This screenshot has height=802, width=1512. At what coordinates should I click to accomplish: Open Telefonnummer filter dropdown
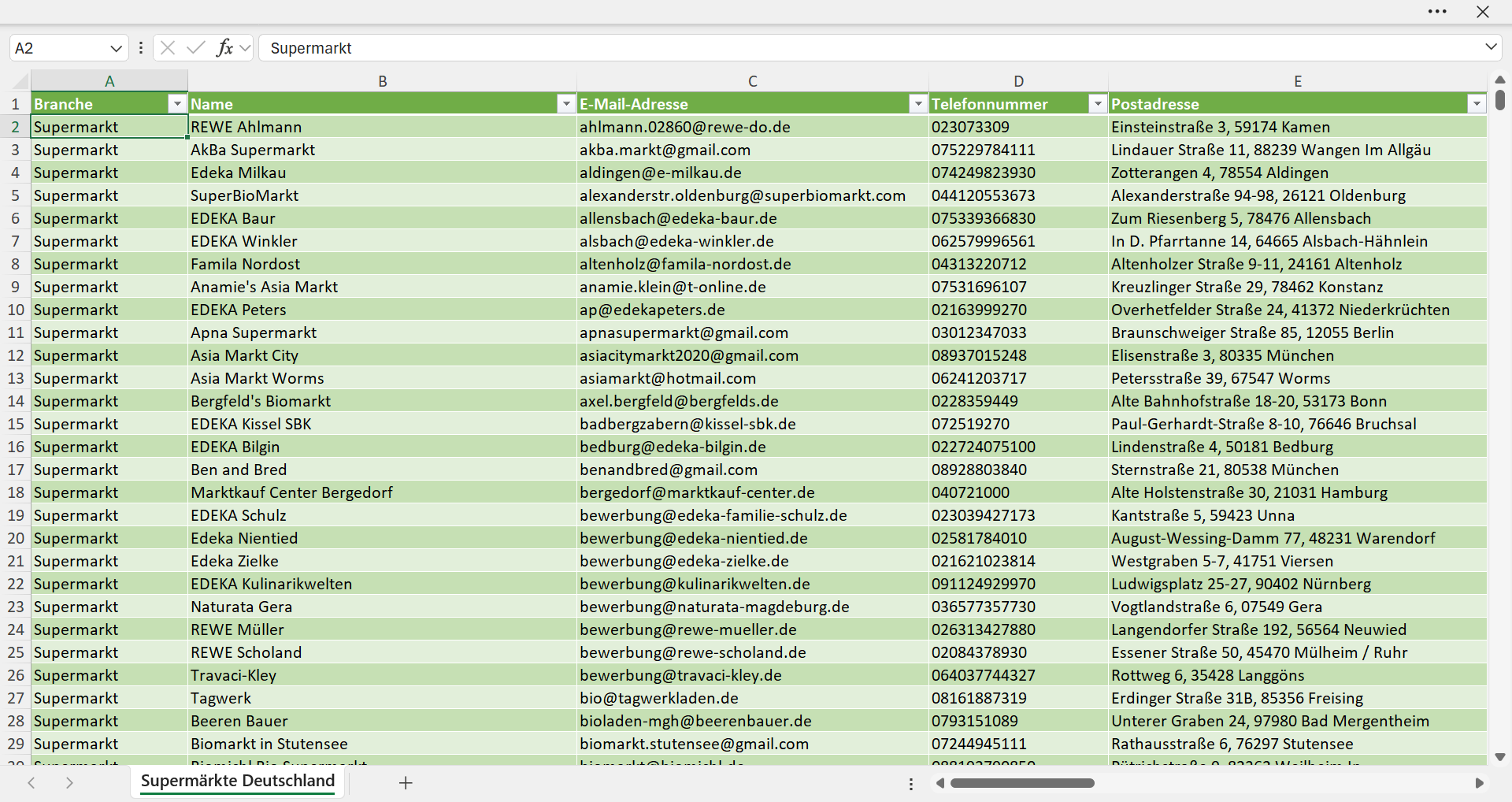pos(1098,104)
